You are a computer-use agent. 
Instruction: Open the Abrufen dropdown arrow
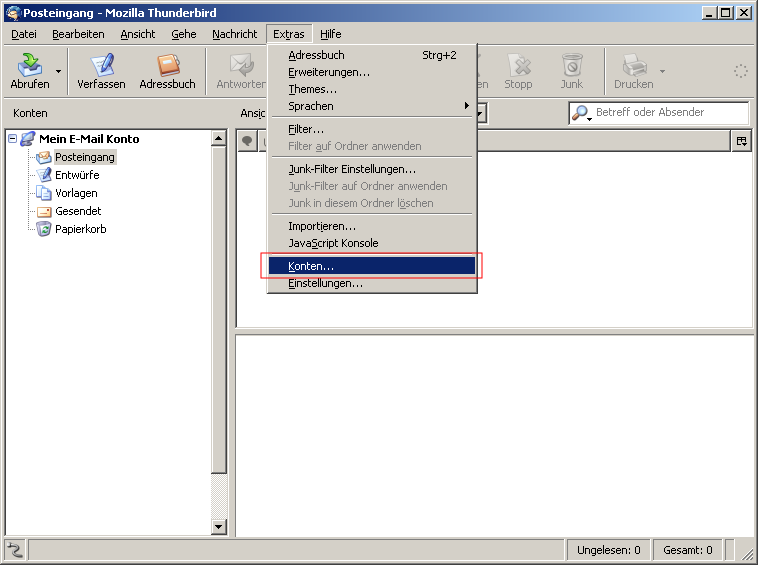58,71
